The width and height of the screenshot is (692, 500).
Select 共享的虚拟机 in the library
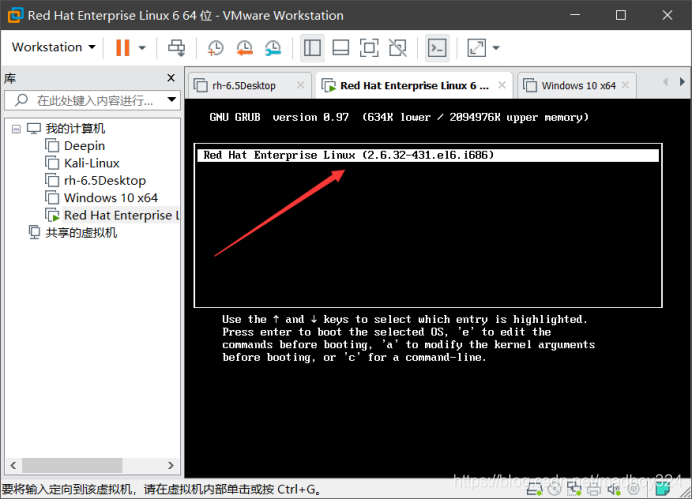click(x=81, y=233)
